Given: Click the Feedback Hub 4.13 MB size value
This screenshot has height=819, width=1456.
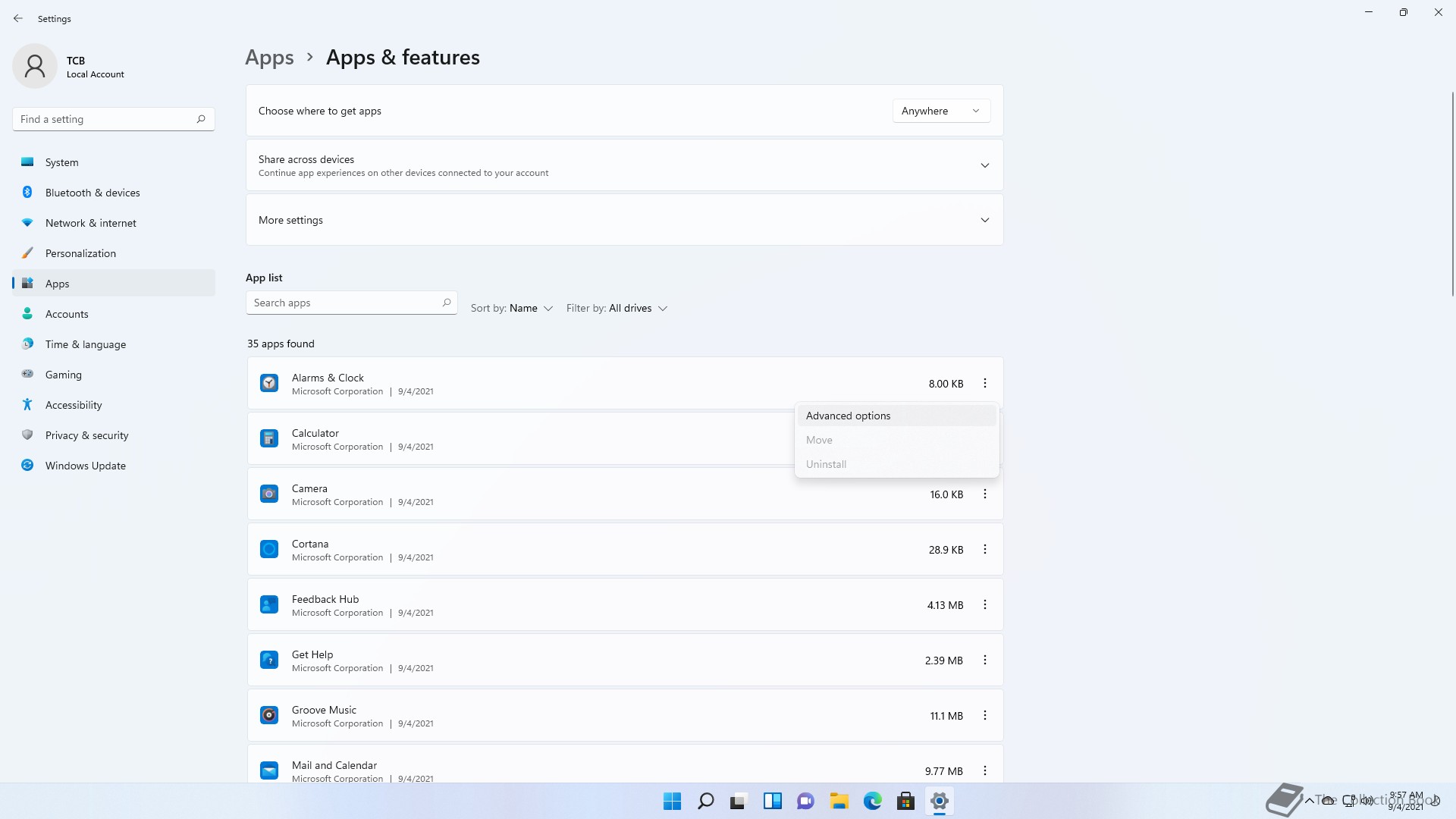Looking at the screenshot, I should [x=945, y=605].
